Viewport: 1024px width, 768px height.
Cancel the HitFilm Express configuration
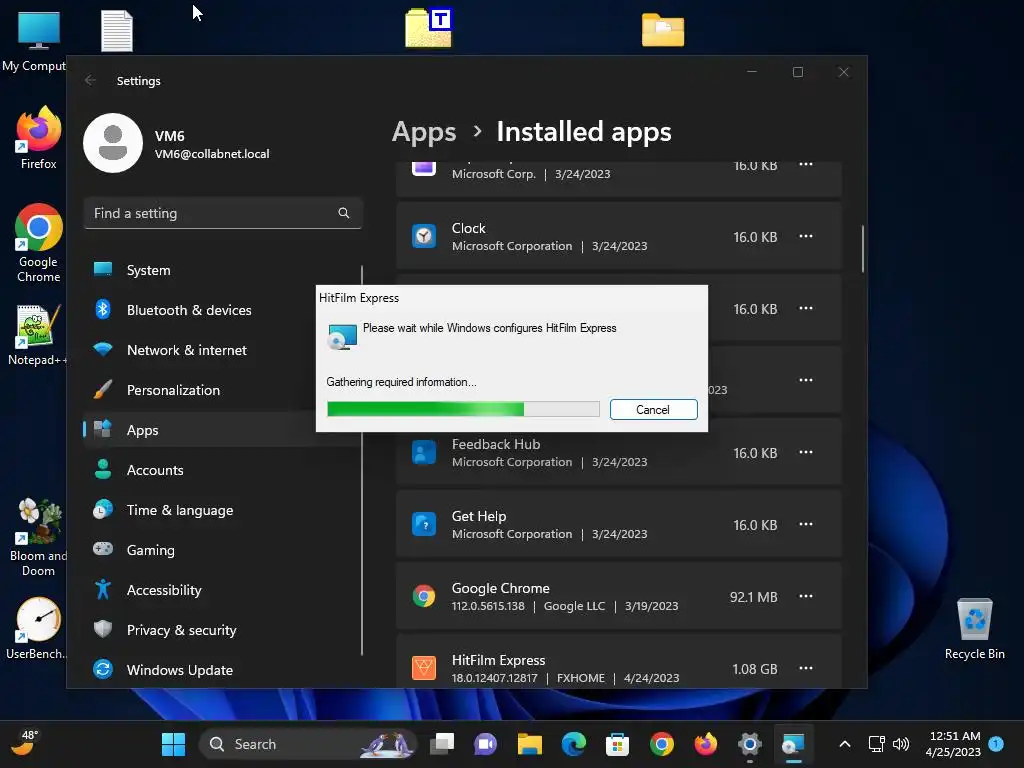[653, 409]
